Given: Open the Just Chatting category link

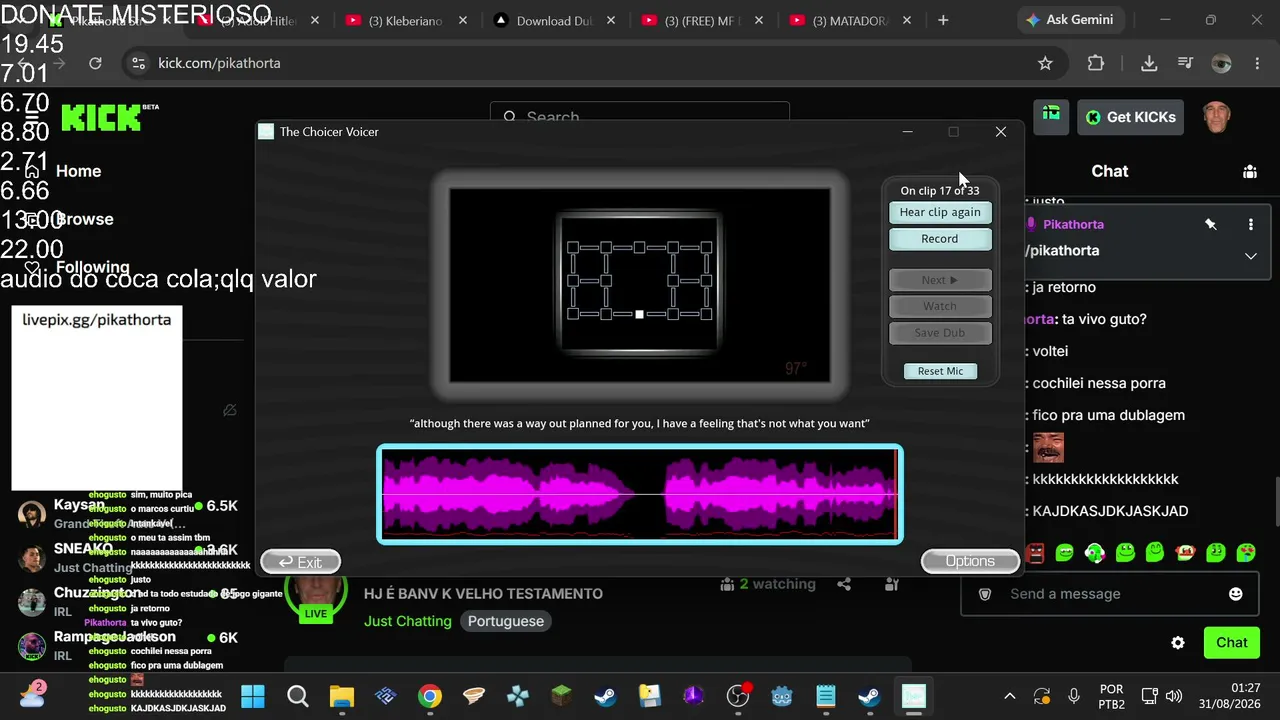Looking at the screenshot, I should 408,621.
